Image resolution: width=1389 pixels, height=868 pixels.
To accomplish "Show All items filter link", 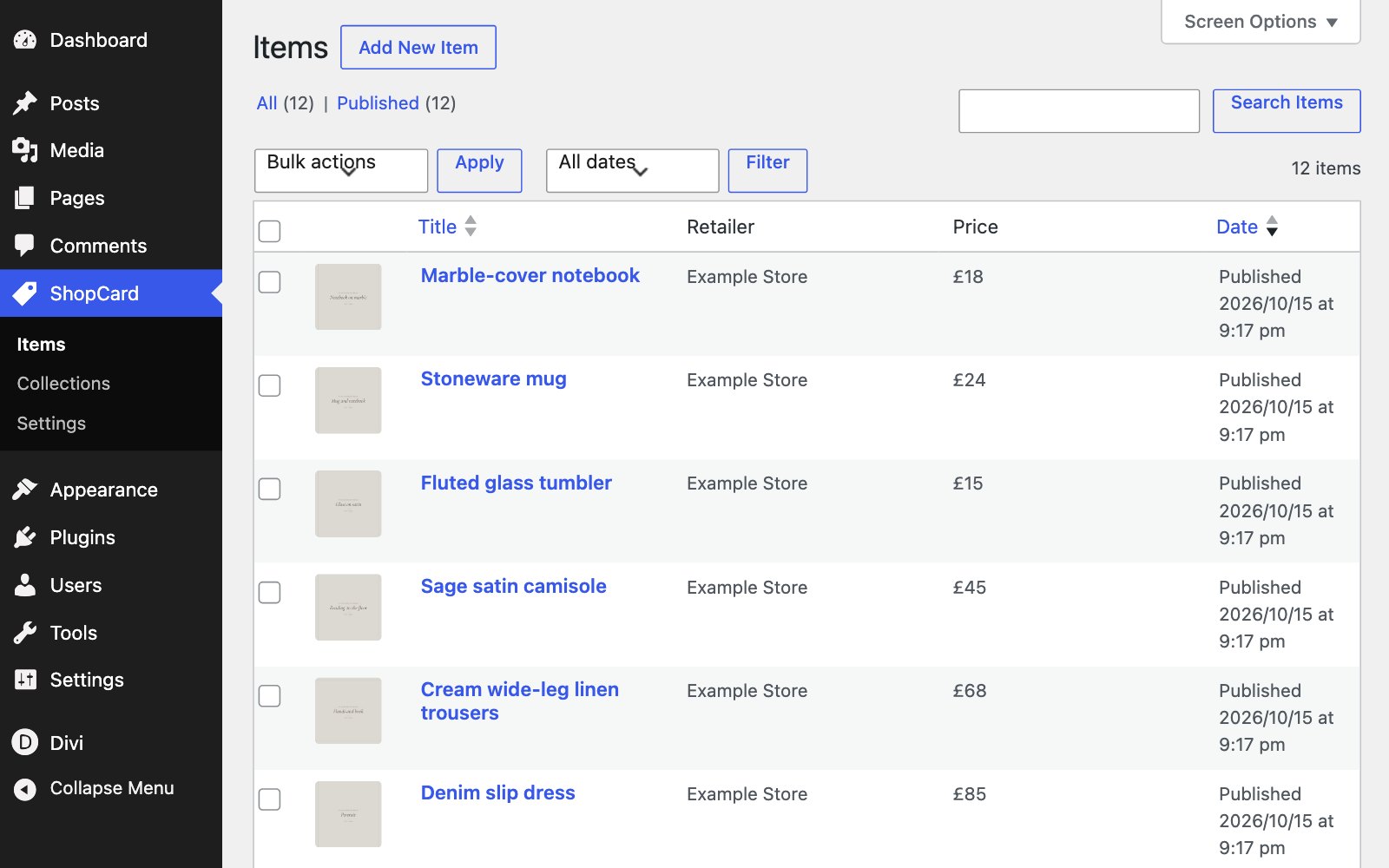I will (267, 103).
